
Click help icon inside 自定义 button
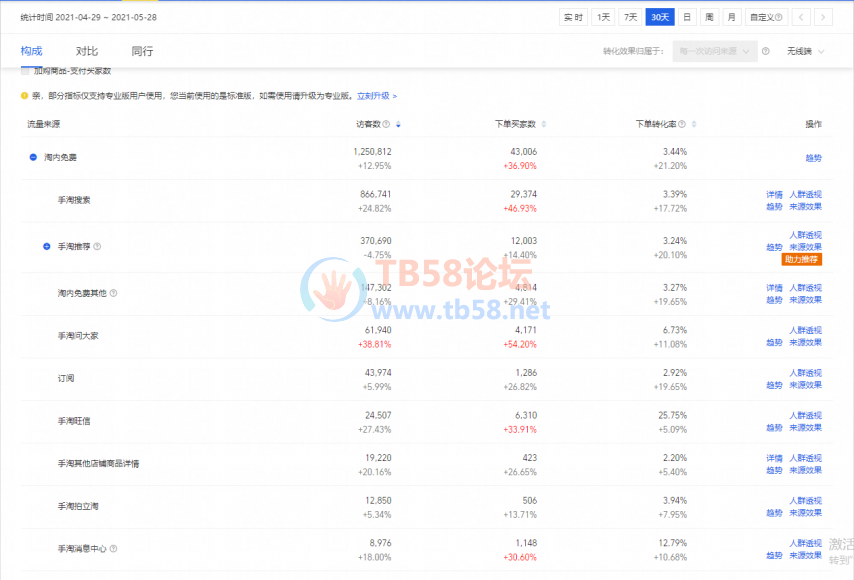coord(779,17)
